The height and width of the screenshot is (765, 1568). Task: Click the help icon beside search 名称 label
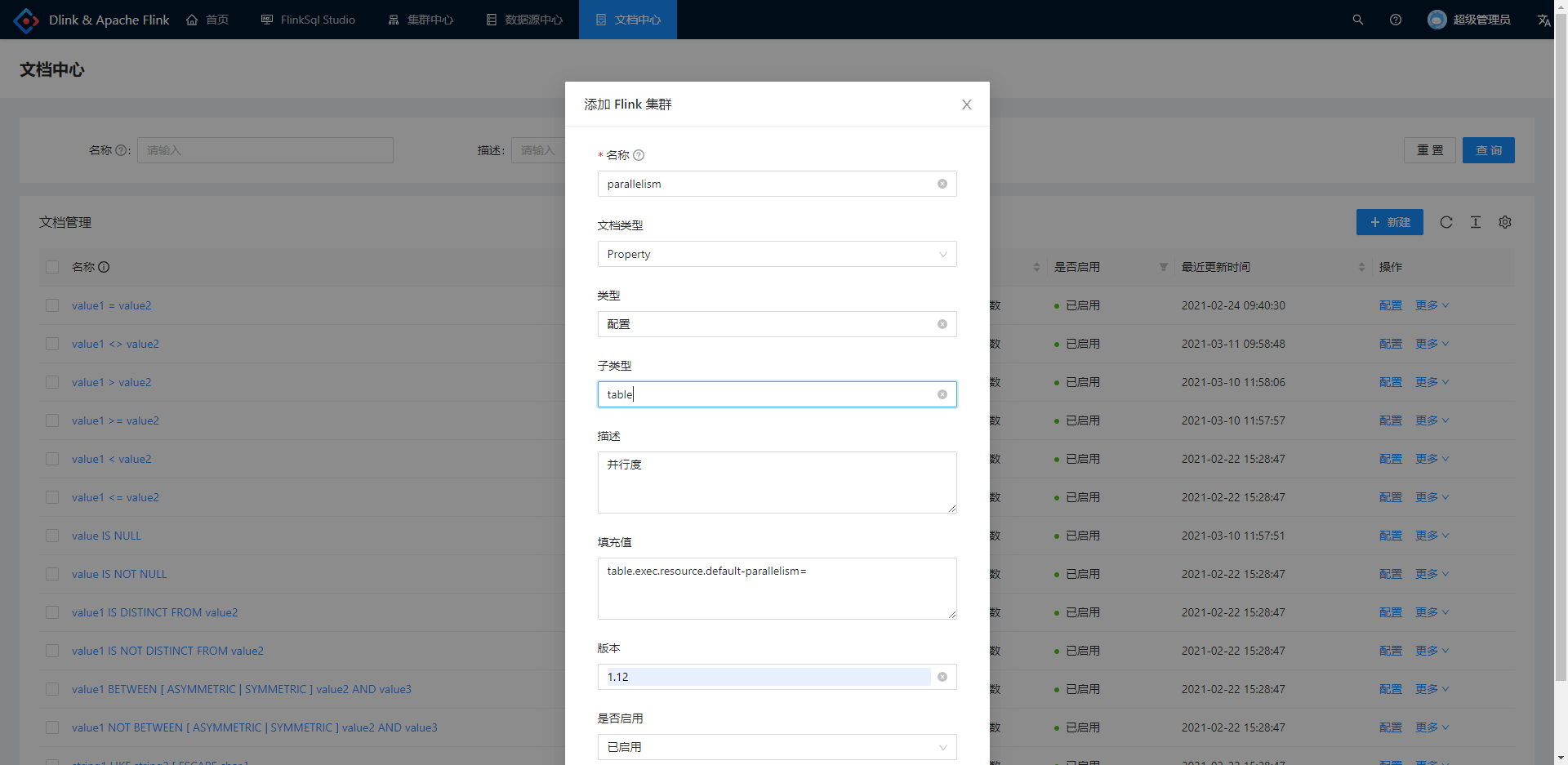click(x=122, y=150)
